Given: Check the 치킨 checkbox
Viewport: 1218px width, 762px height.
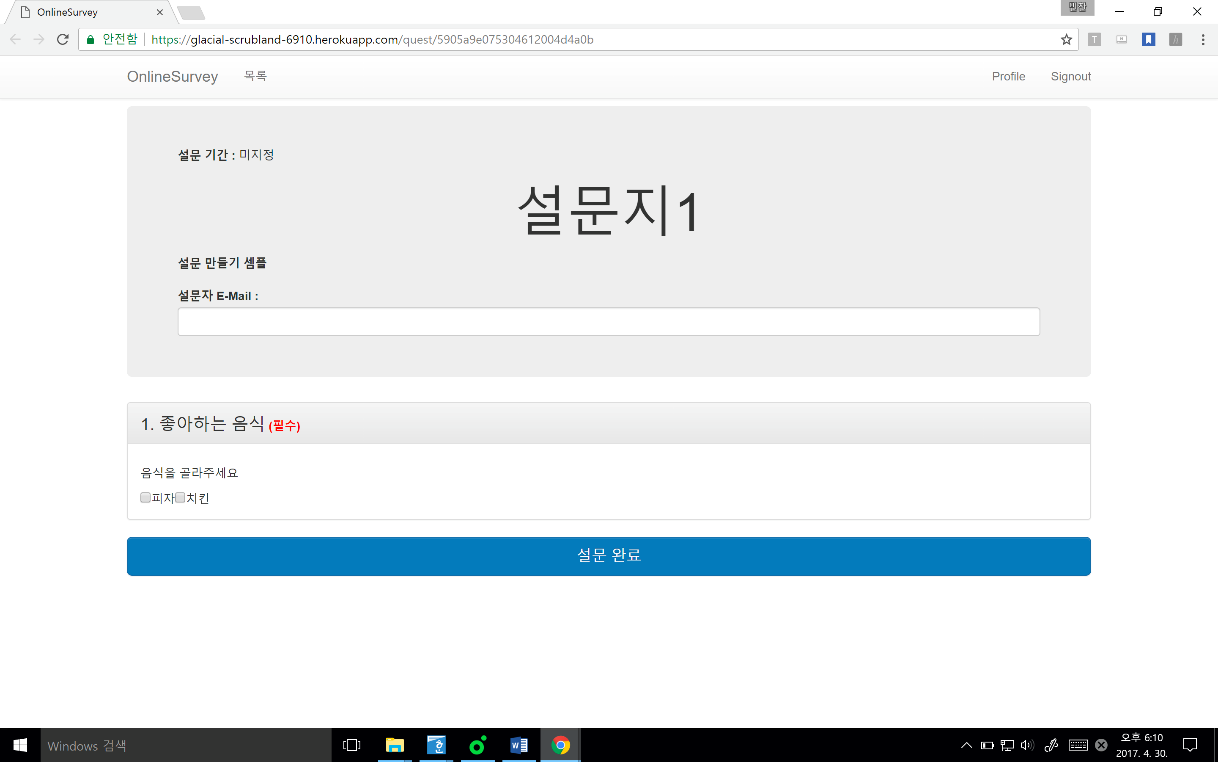Looking at the screenshot, I should 181,498.
